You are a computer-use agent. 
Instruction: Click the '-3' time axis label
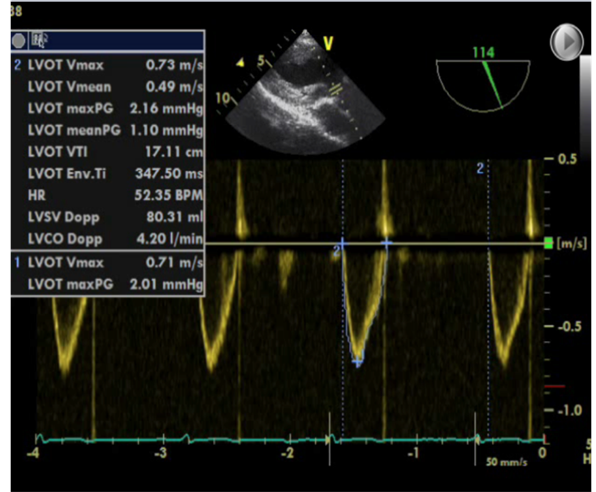tap(161, 453)
